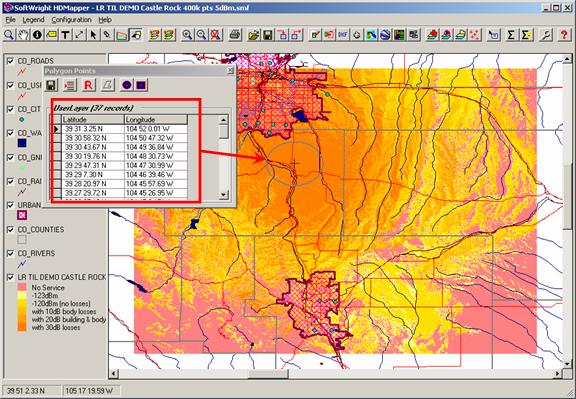
Task: Toggle the CO_COUNTIES layer checkbox
Action: [10, 230]
